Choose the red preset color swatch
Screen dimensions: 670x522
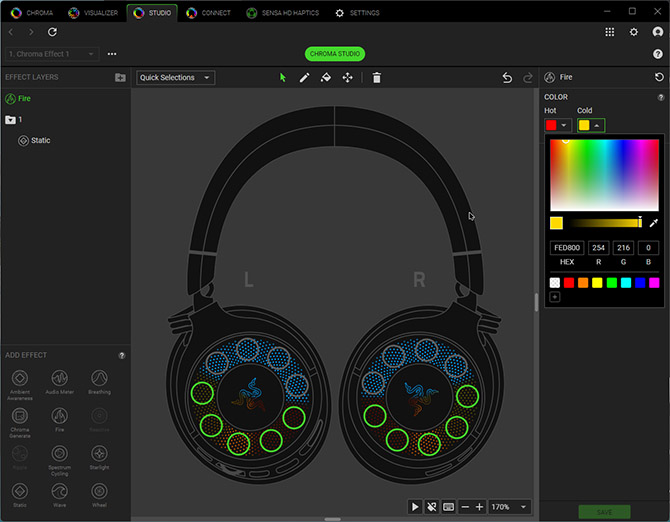click(569, 282)
